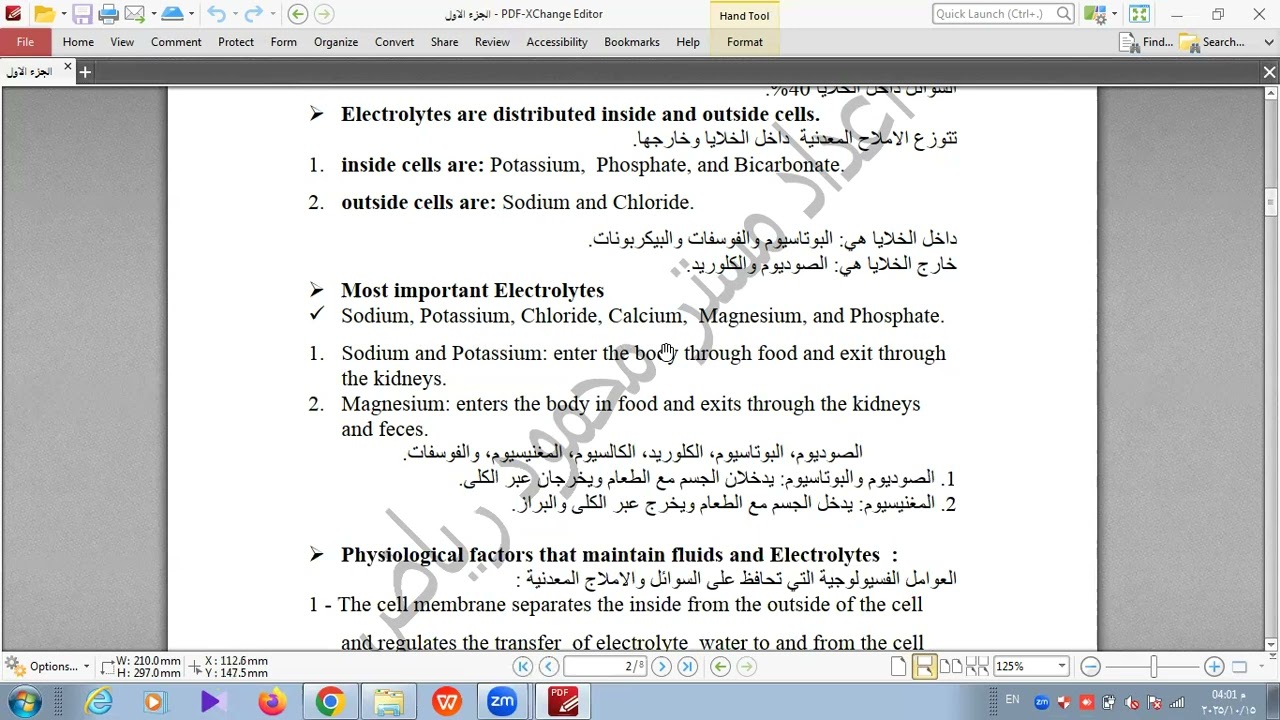The height and width of the screenshot is (720, 1280).
Task: Switch to the View ribbon tab
Action: (122, 42)
